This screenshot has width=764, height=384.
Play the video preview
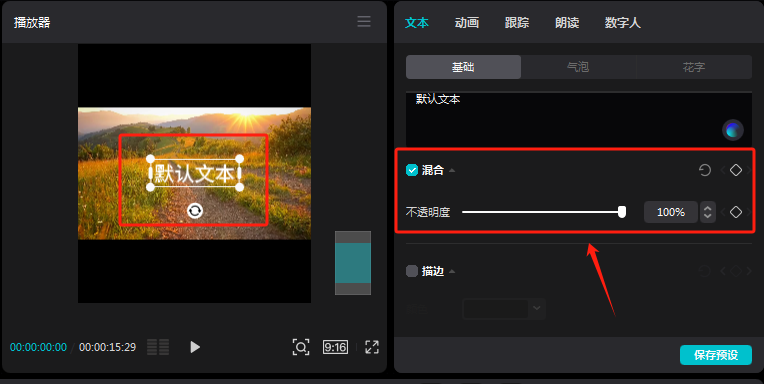tap(195, 347)
